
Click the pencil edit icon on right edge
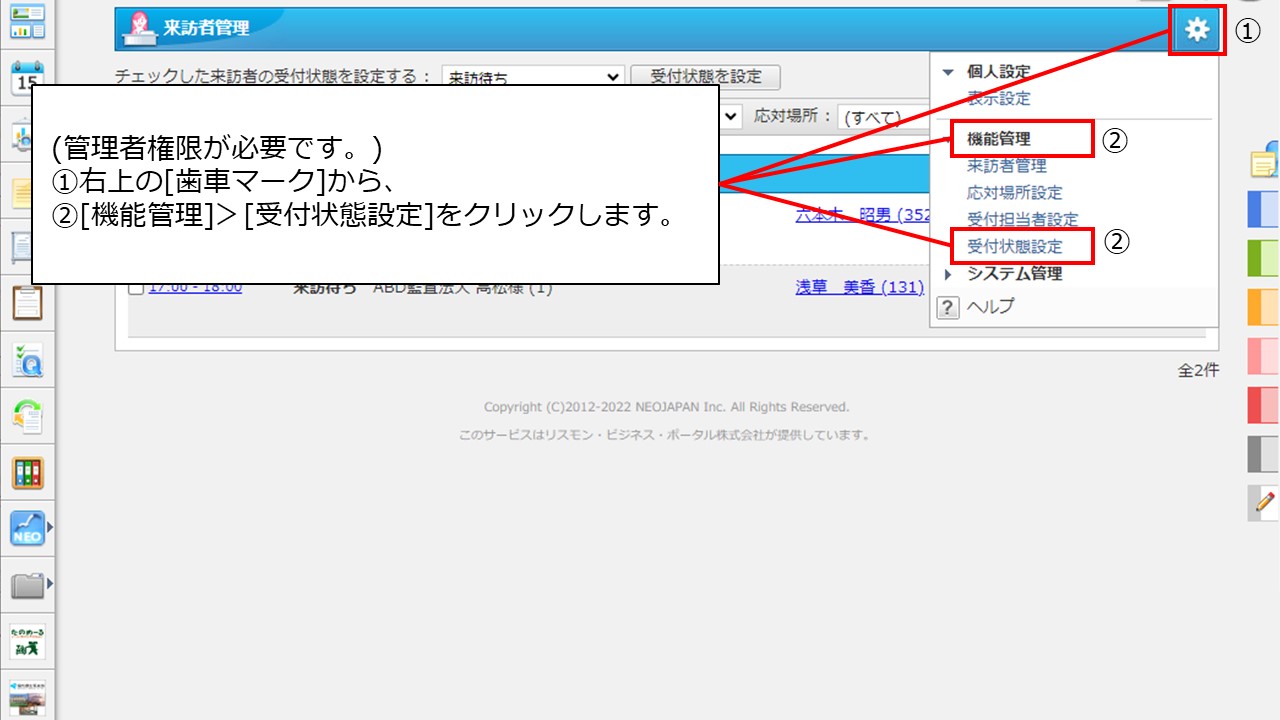point(1265,502)
